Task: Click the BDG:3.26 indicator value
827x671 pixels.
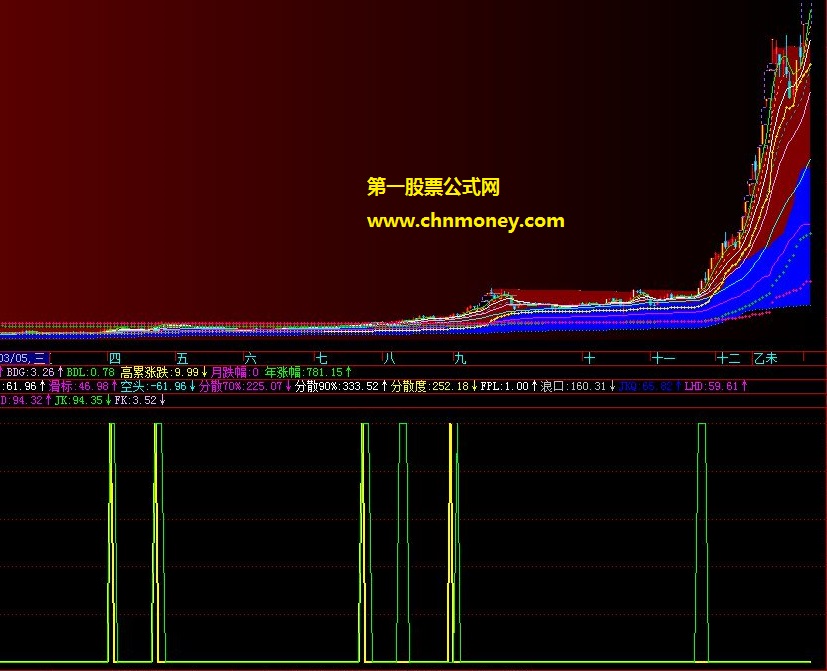Action: [30, 372]
